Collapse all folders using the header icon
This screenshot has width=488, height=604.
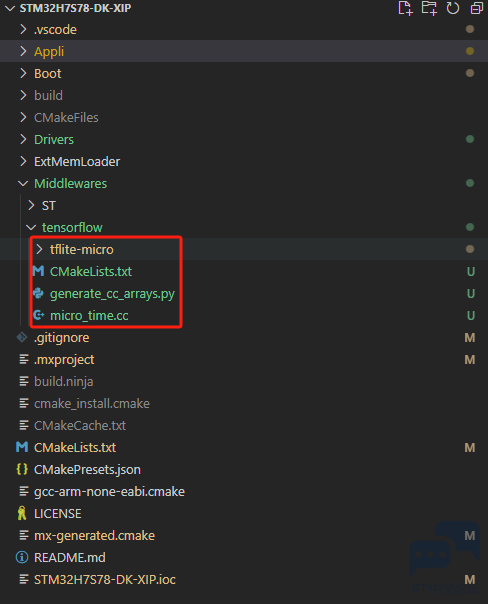pyautogui.click(x=476, y=8)
